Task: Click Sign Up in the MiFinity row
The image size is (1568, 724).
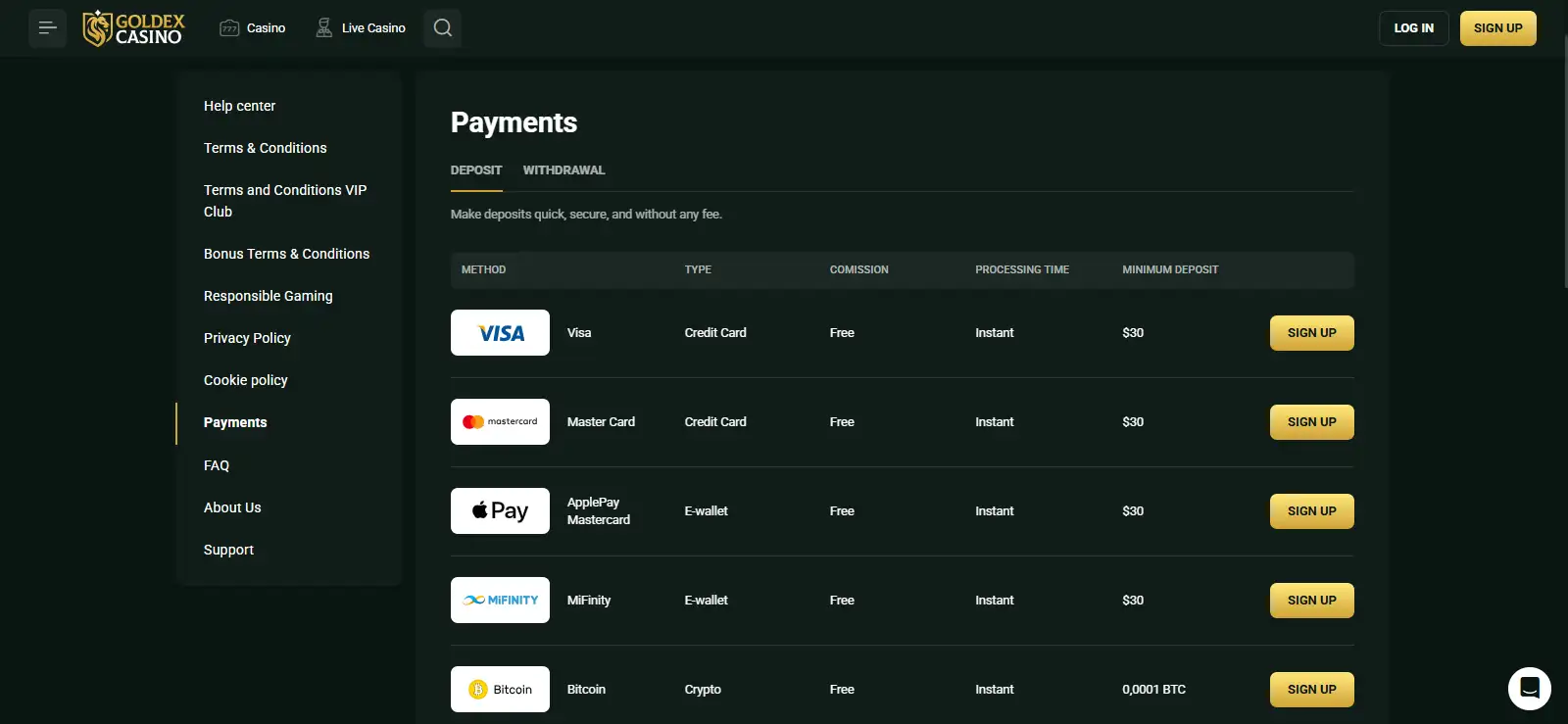Action: coord(1311,601)
